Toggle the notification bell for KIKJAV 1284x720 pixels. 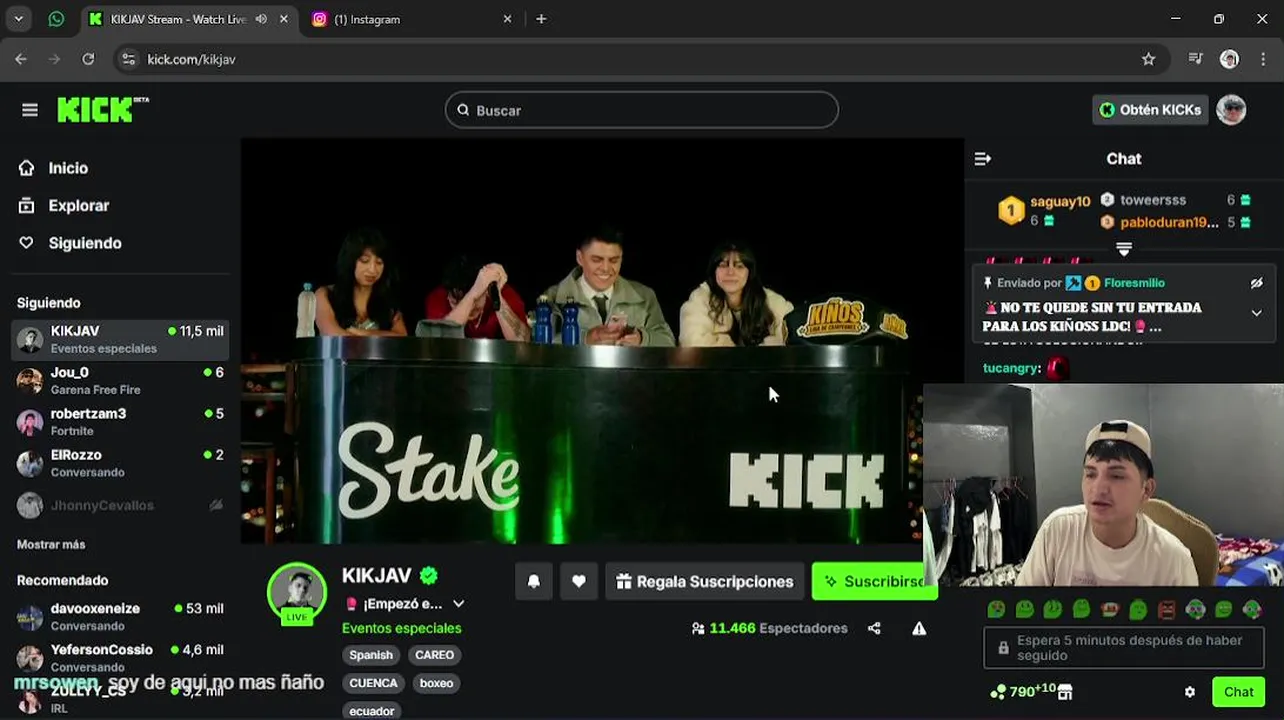pyautogui.click(x=534, y=581)
